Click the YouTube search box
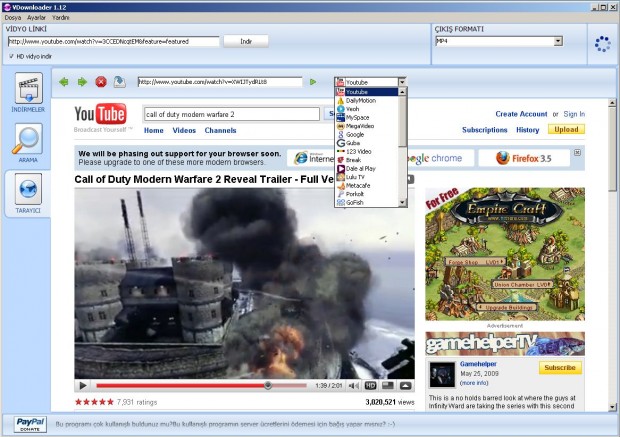620x437 pixels. coord(232,114)
